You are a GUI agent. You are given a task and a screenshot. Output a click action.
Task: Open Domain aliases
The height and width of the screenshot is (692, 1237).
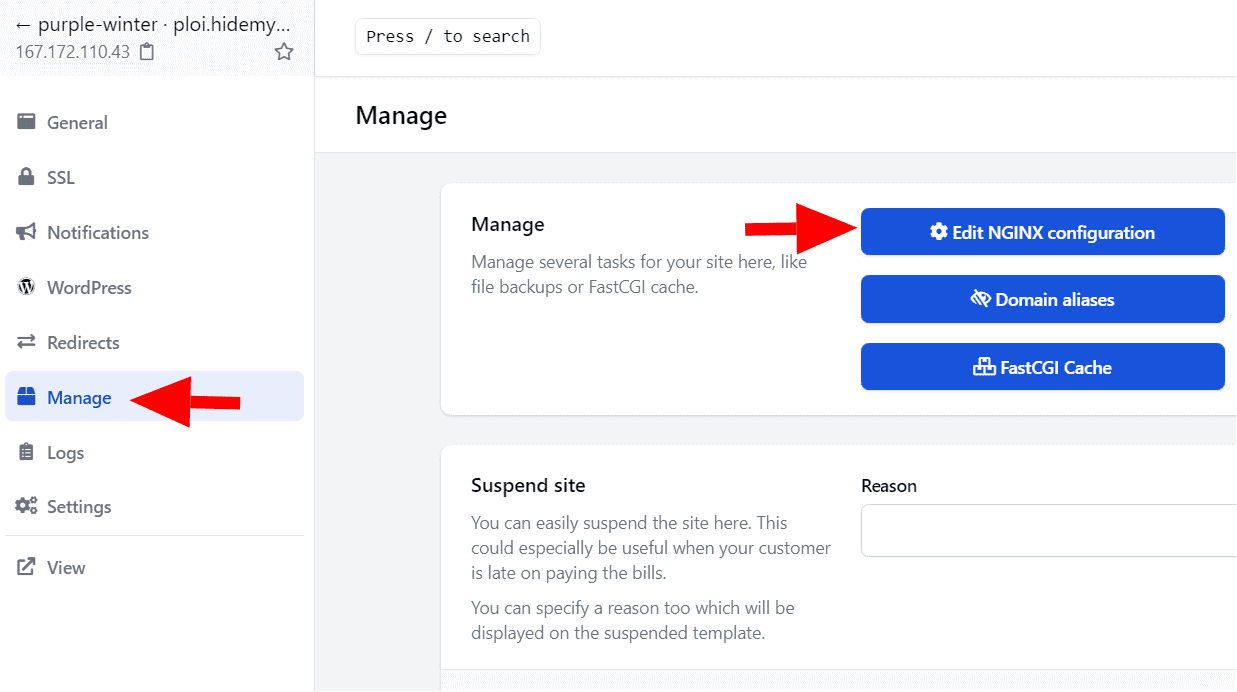[x=1042, y=299]
